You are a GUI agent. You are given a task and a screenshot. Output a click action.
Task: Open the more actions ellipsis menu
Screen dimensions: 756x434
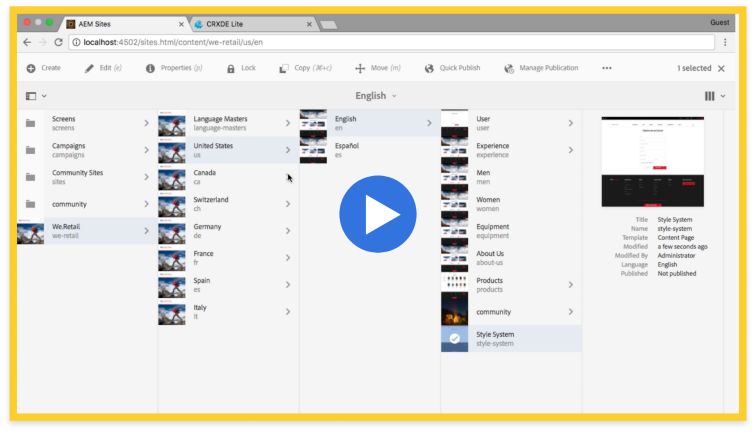tap(607, 68)
